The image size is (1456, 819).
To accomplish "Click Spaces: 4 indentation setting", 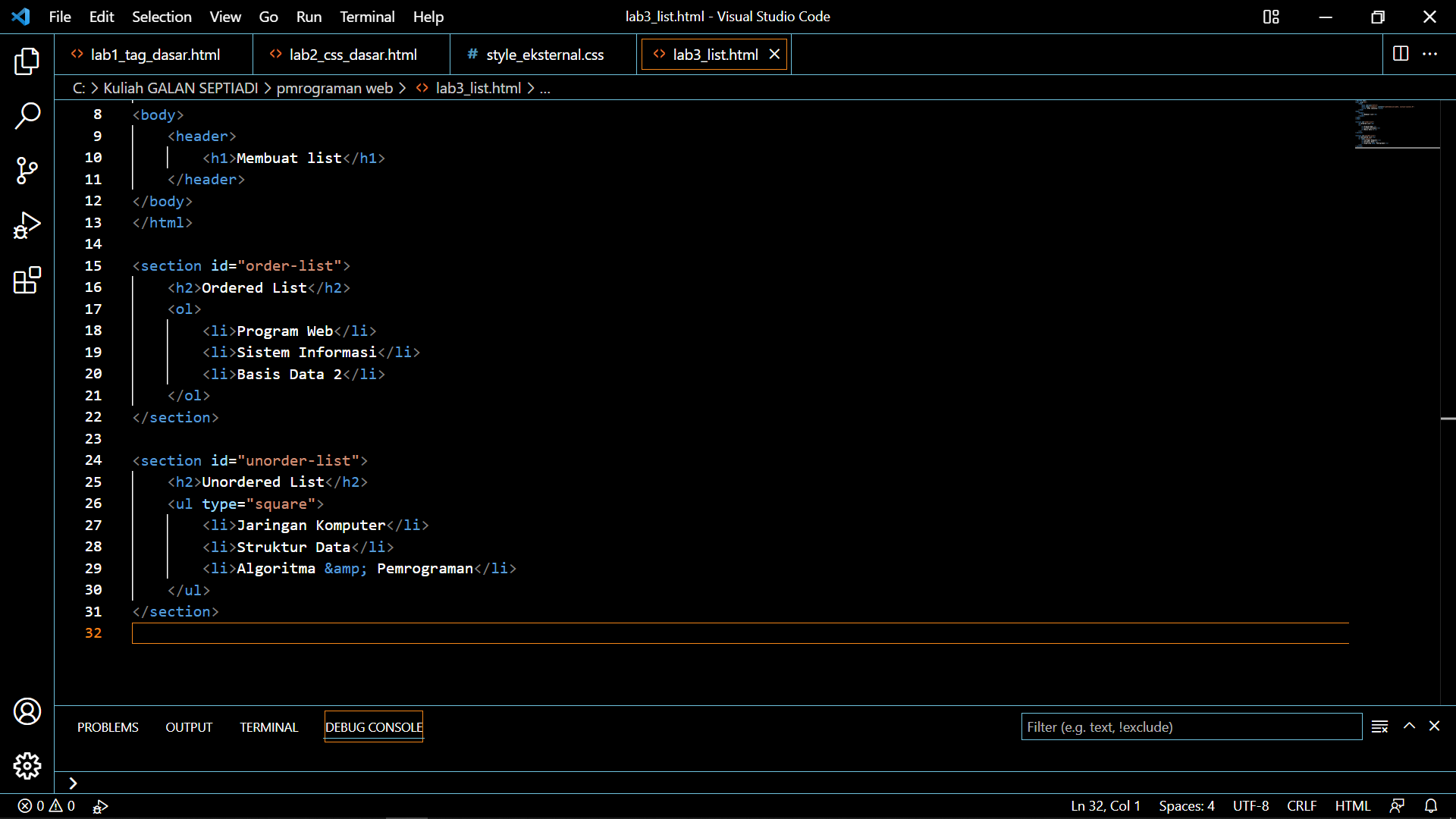I will coord(1186,805).
